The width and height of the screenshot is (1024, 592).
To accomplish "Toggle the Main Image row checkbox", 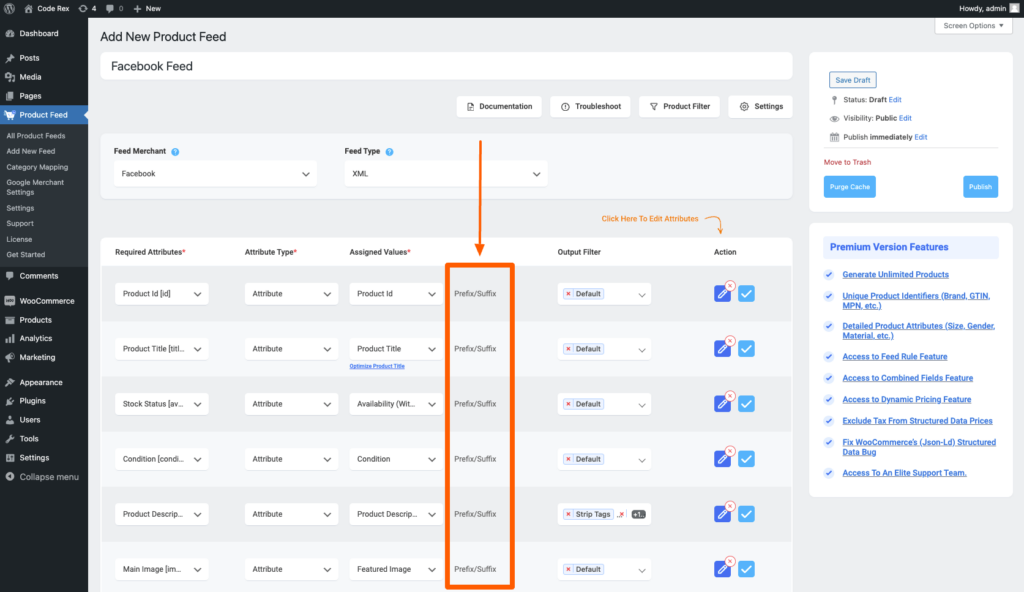I will (x=746, y=569).
